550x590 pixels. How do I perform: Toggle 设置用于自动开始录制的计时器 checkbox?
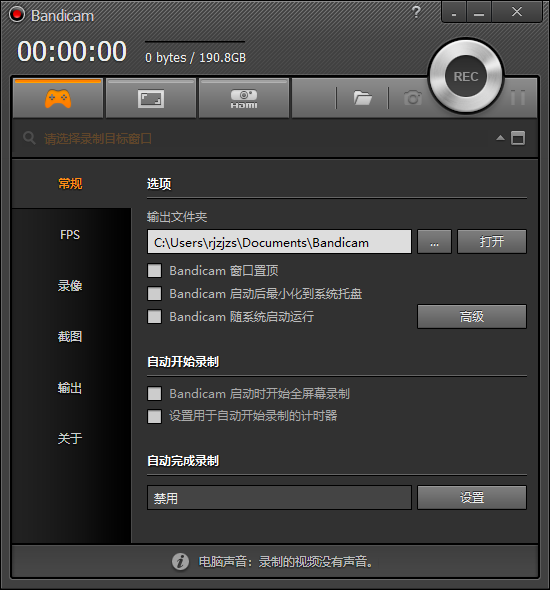tap(154, 416)
